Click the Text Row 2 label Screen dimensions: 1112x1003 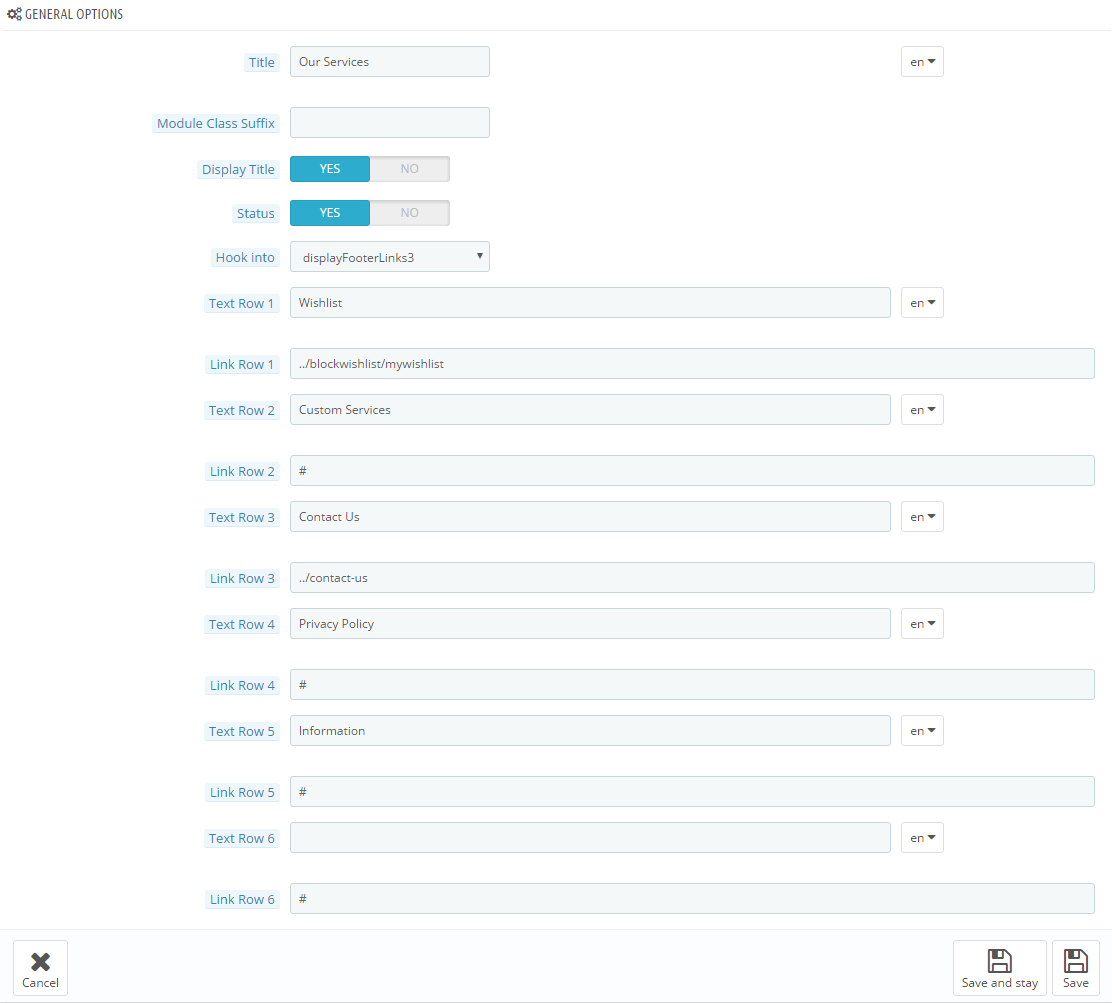(x=241, y=411)
